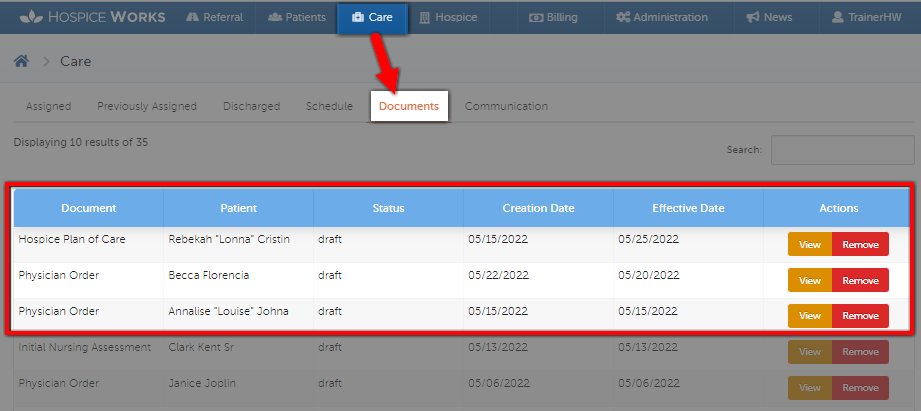Open the Hospice menu
Viewport: 921px width, 411px height.
pyautogui.click(x=448, y=18)
